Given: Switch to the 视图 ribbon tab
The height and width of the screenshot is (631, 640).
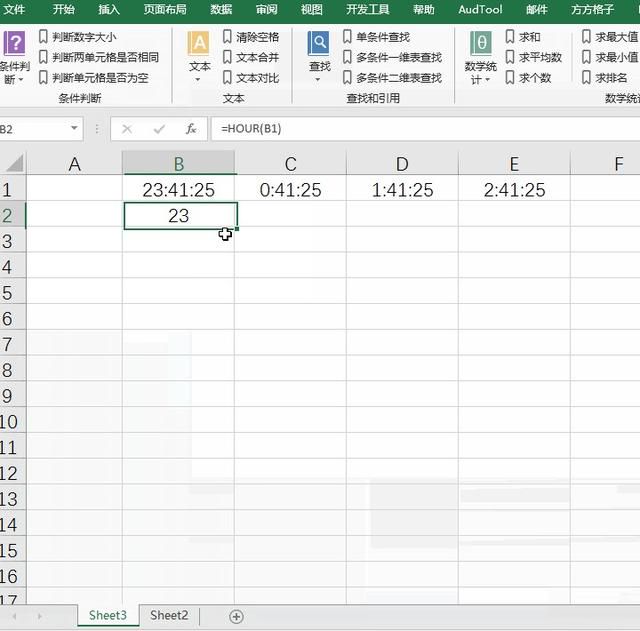Looking at the screenshot, I should [312, 9].
